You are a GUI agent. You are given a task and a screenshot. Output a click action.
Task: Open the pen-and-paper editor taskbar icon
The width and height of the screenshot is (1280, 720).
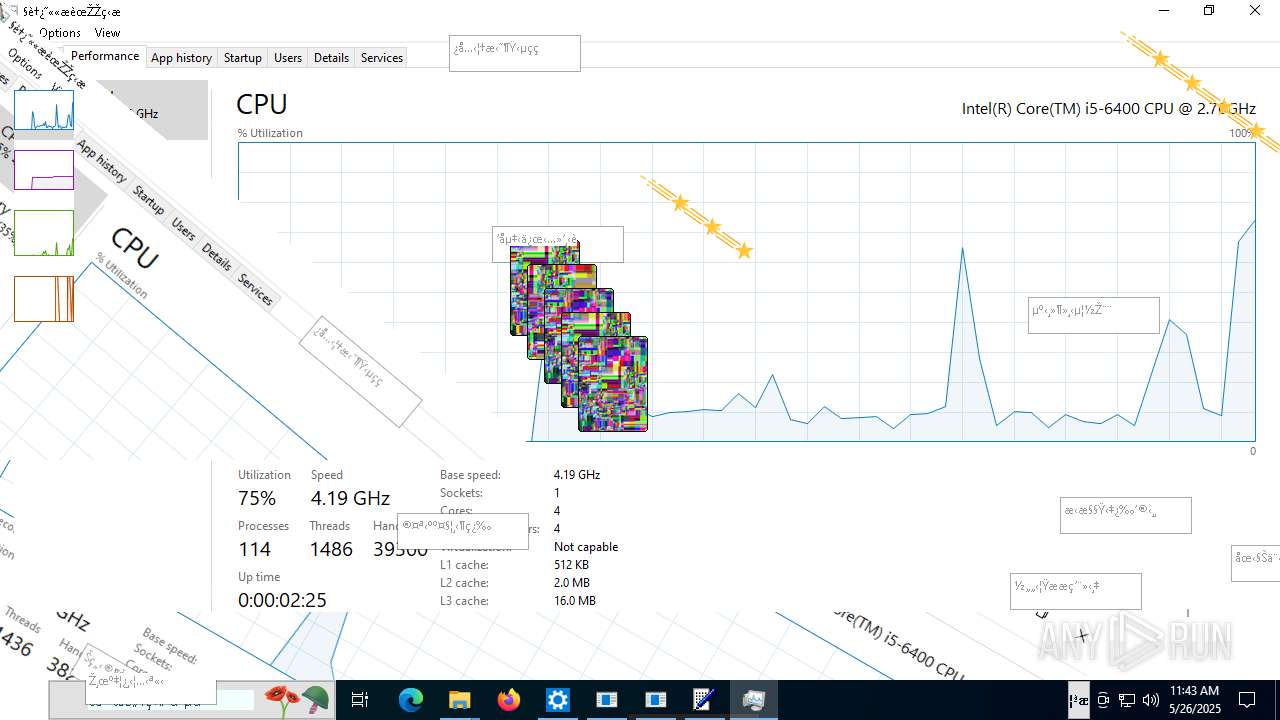point(705,700)
